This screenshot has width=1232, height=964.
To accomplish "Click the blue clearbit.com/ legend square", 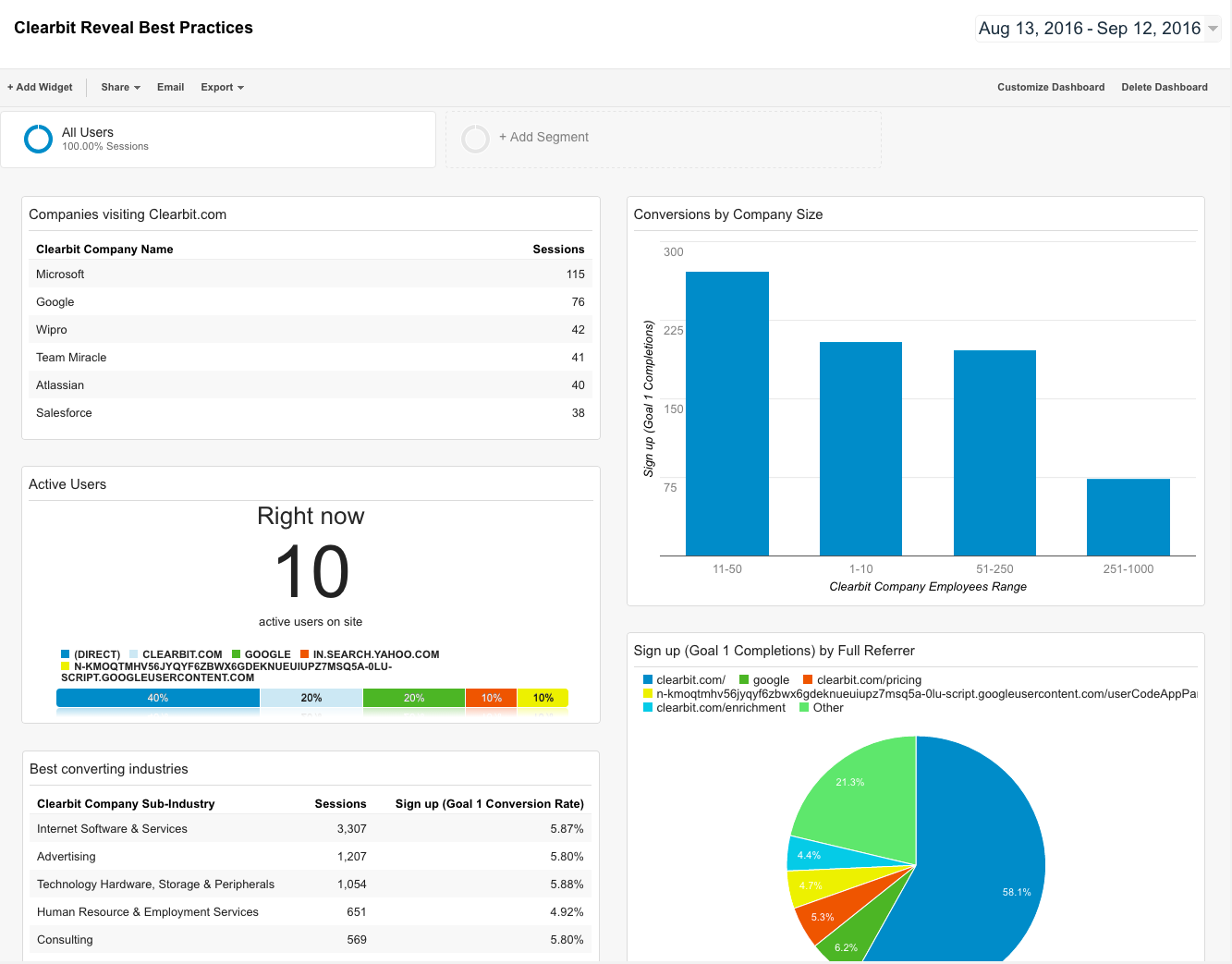I will 648,679.
